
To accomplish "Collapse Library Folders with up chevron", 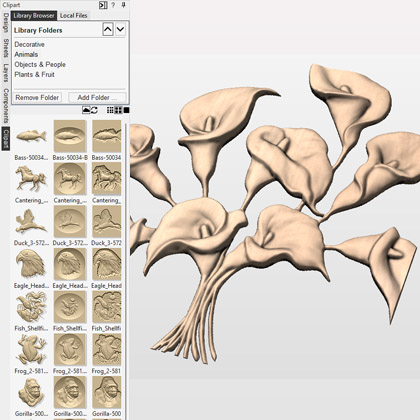I will coord(108,30).
